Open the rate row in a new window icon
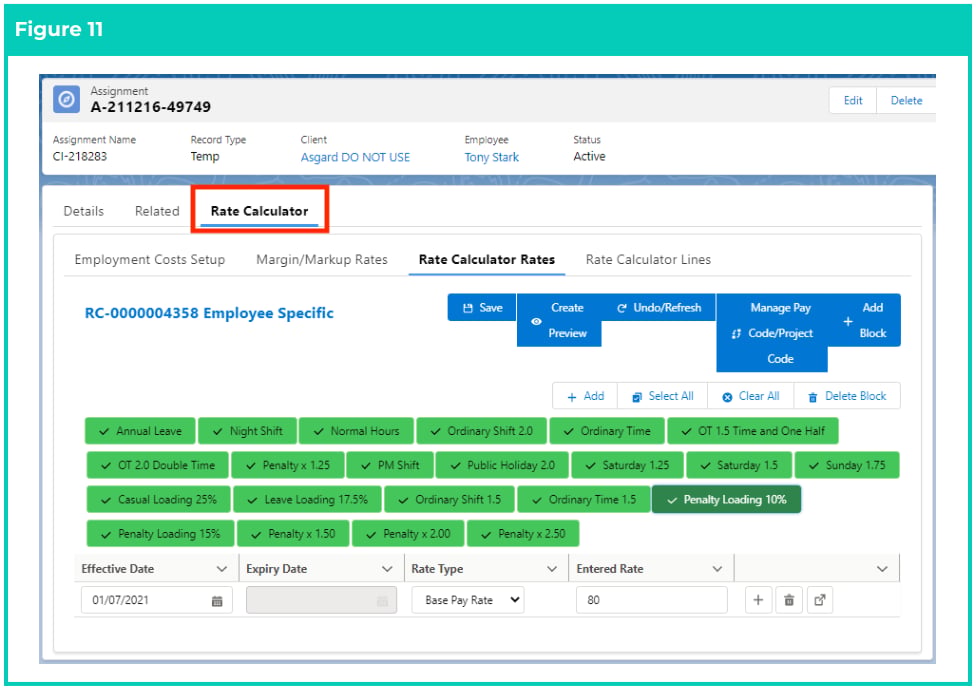This screenshot has height=690, width=976. [x=820, y=600]
